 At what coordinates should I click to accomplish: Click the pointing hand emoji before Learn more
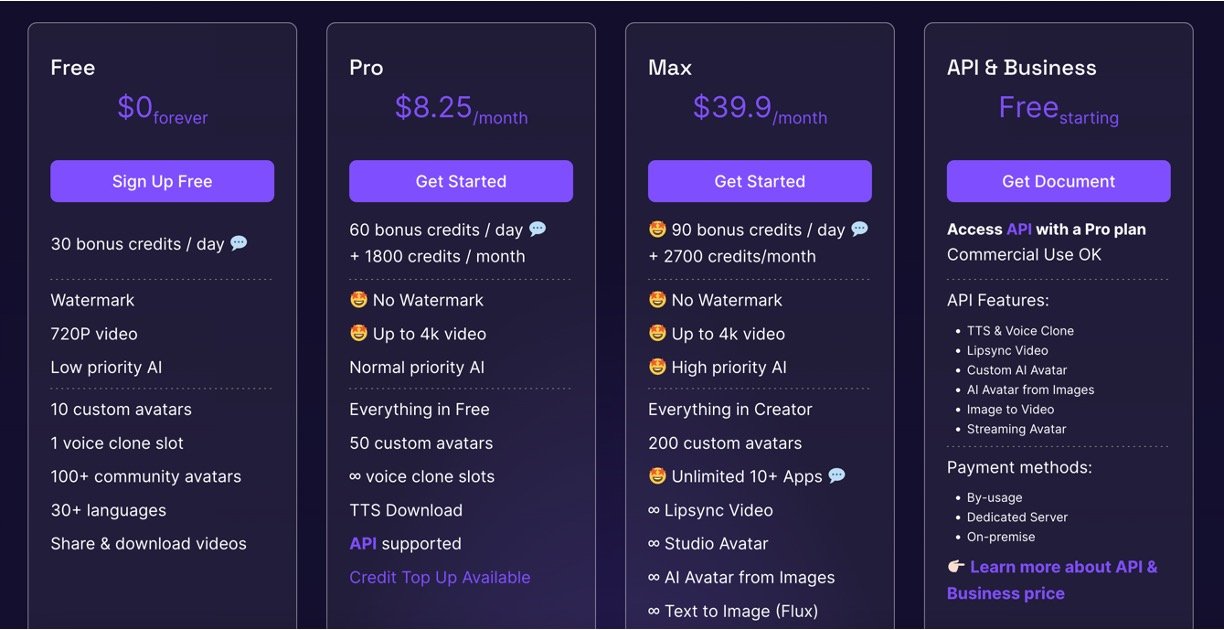click(956, 567)
